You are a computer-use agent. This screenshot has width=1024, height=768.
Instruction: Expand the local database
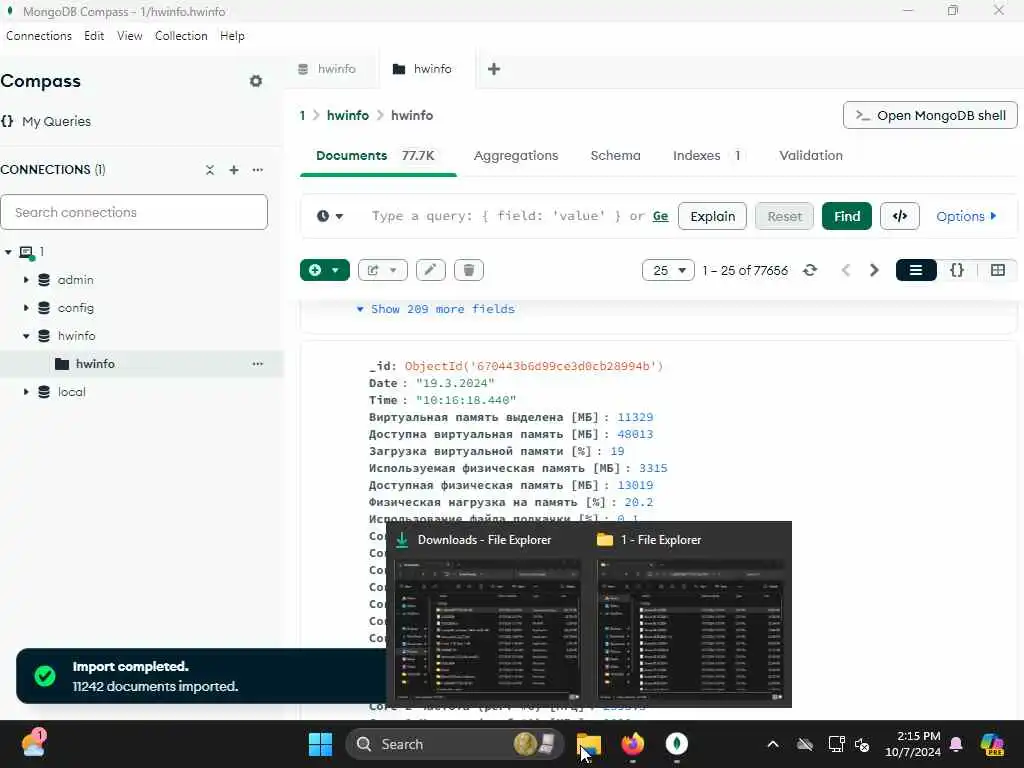(26, 392)
